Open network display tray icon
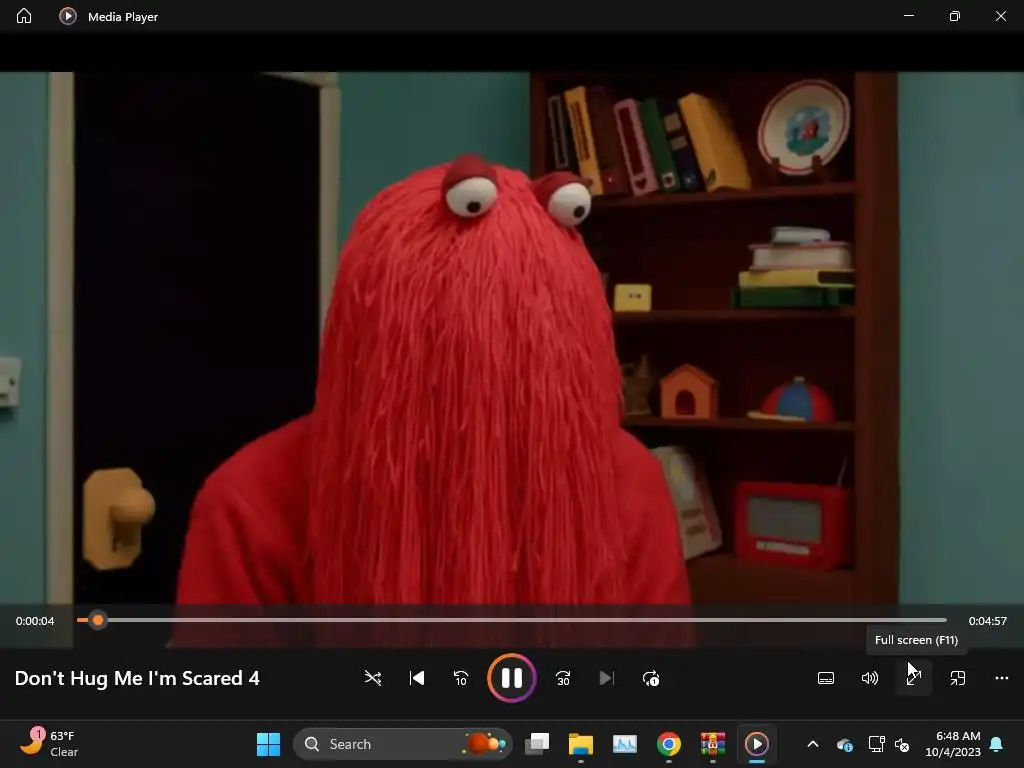 coord(876,744)
